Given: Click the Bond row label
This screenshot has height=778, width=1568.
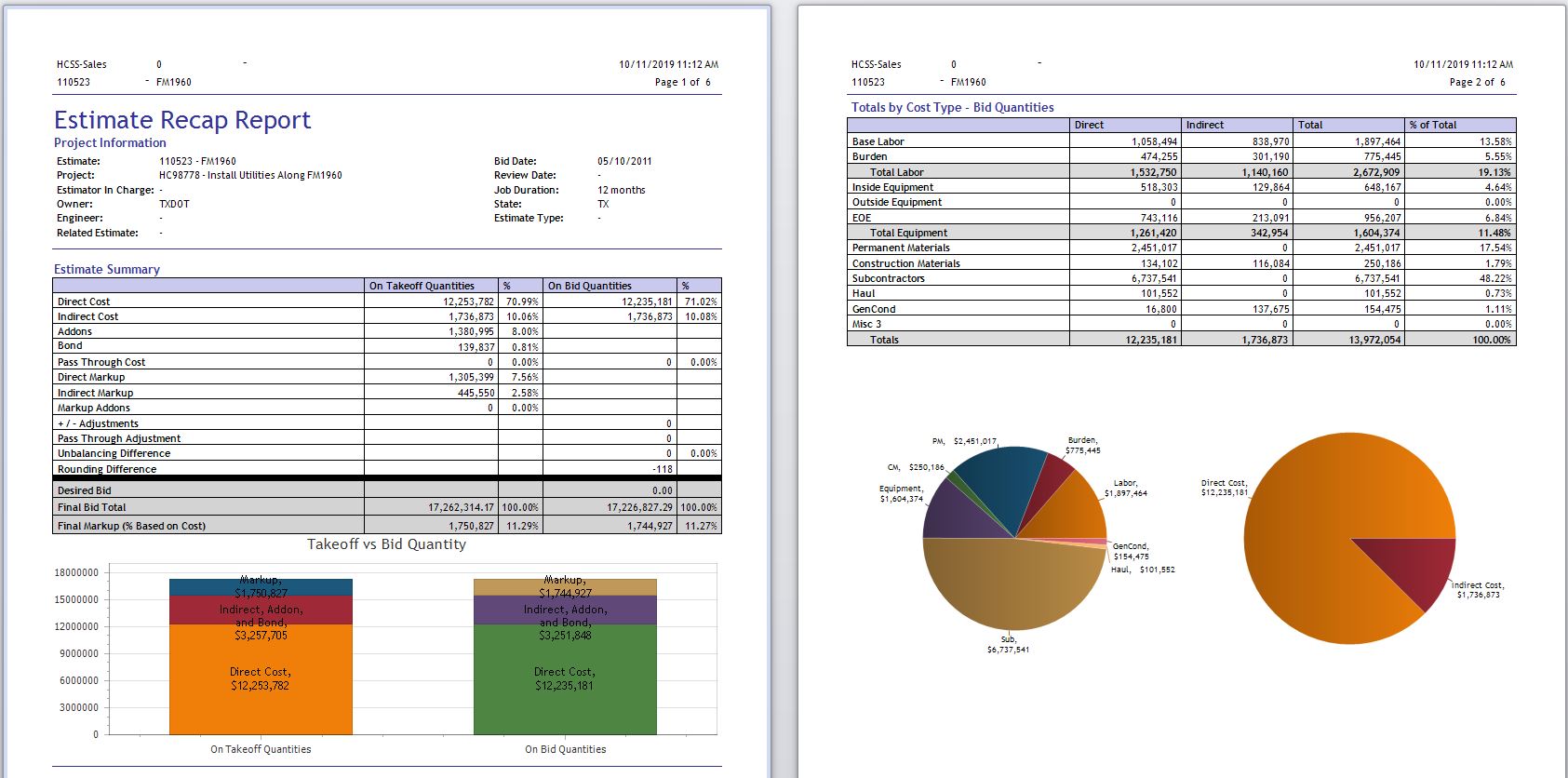Looking at the screenshot, I should point(70,345).
